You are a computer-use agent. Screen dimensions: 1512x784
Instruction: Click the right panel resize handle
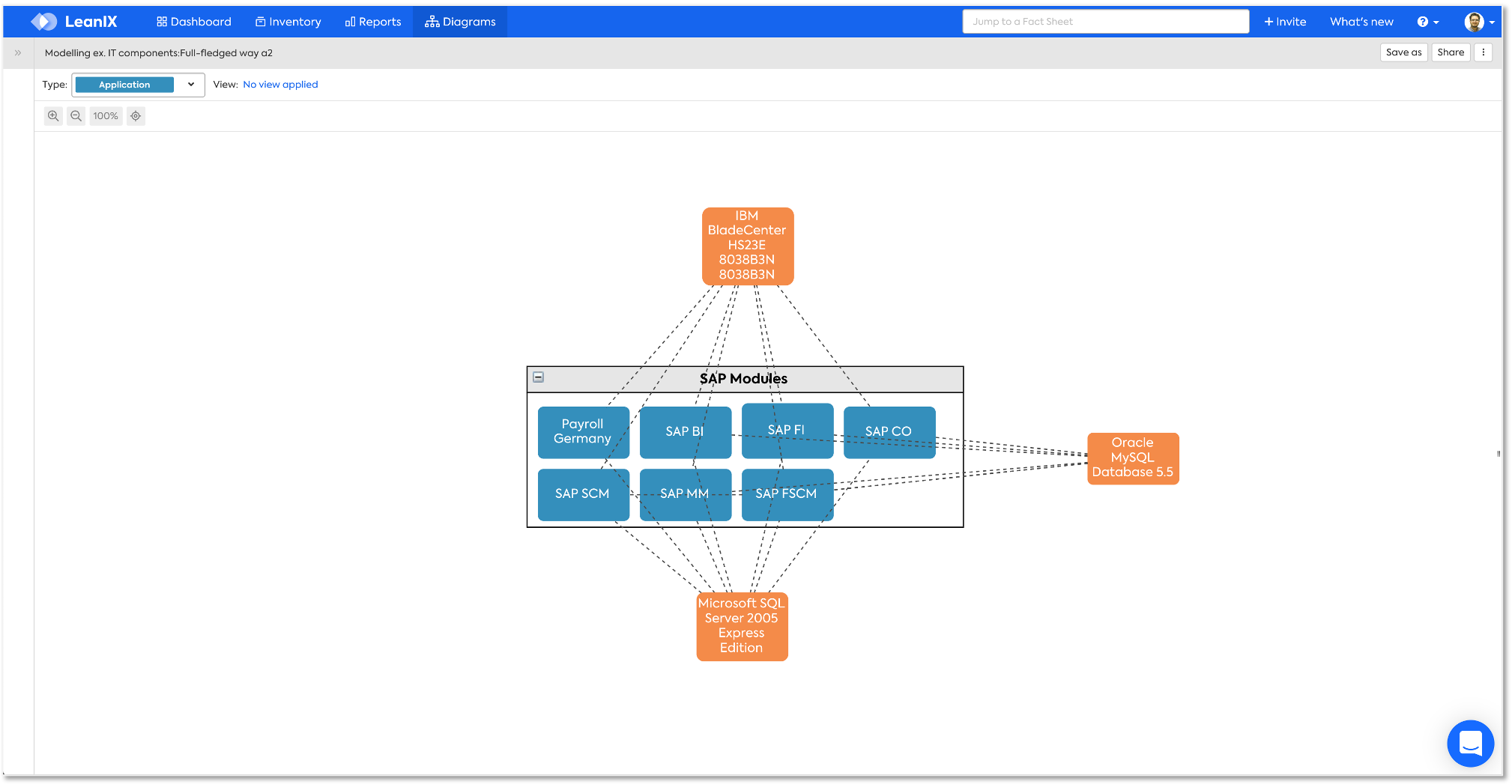1499,454
